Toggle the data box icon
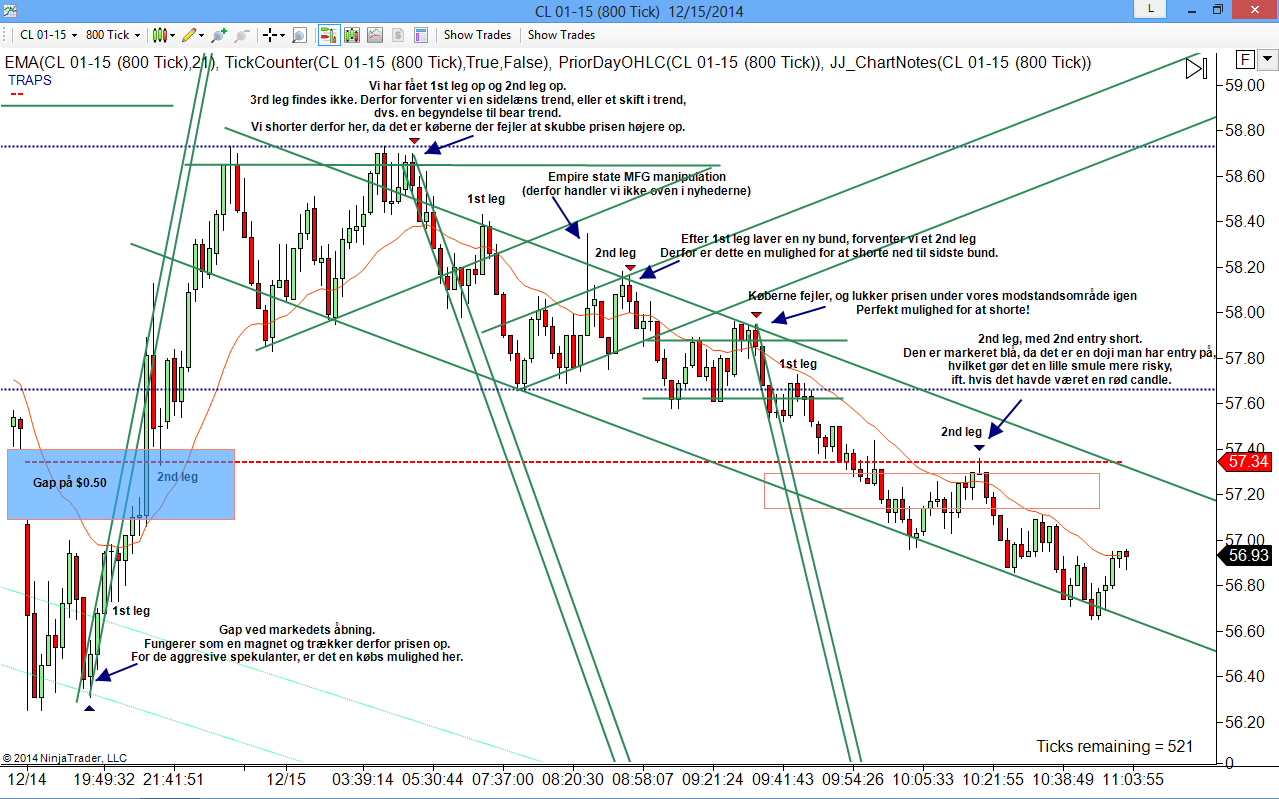 [420, 35]
